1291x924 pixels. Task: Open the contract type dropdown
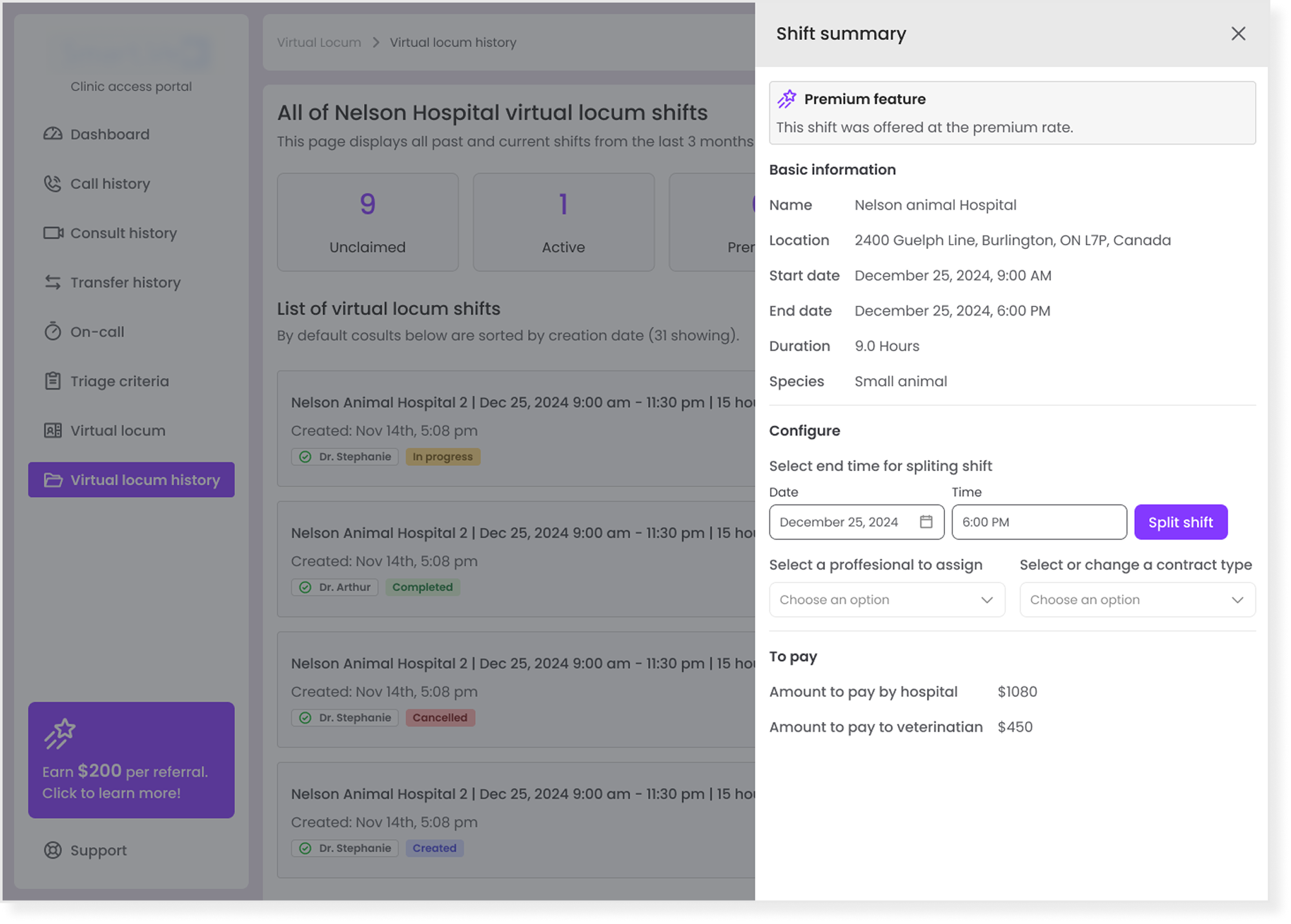tap(1137, 600)
